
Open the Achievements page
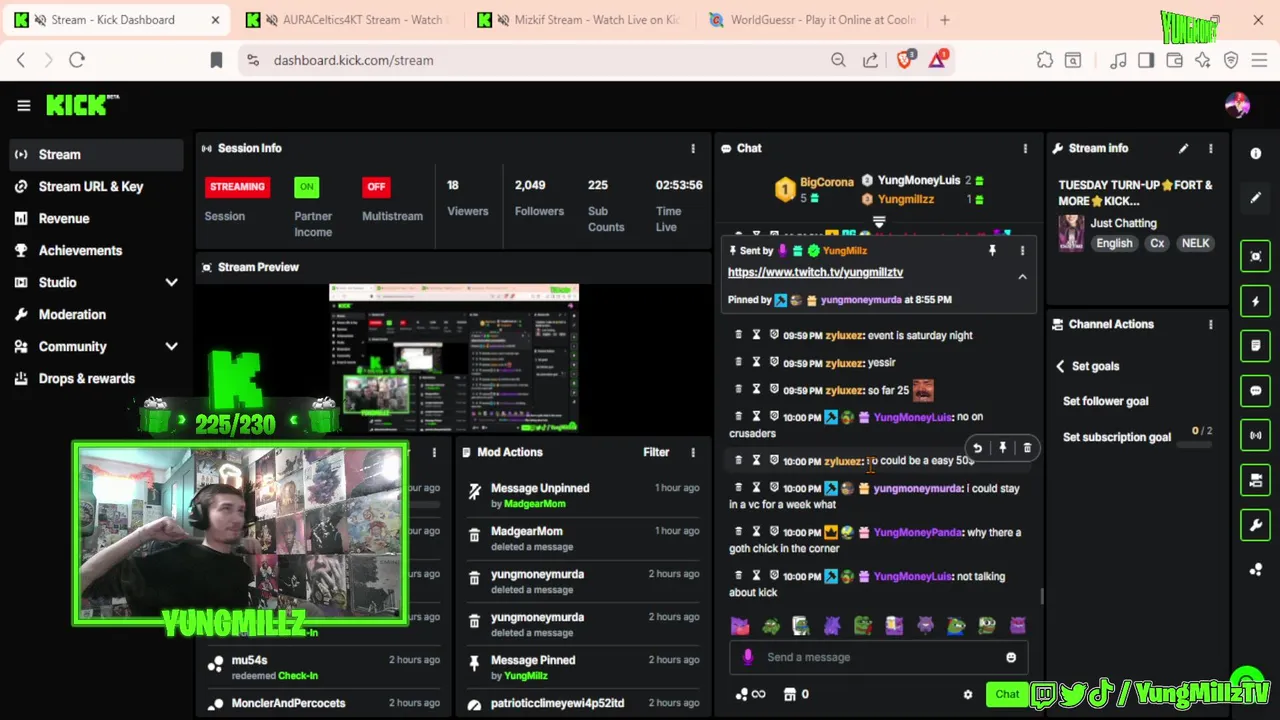click(96, 250)
